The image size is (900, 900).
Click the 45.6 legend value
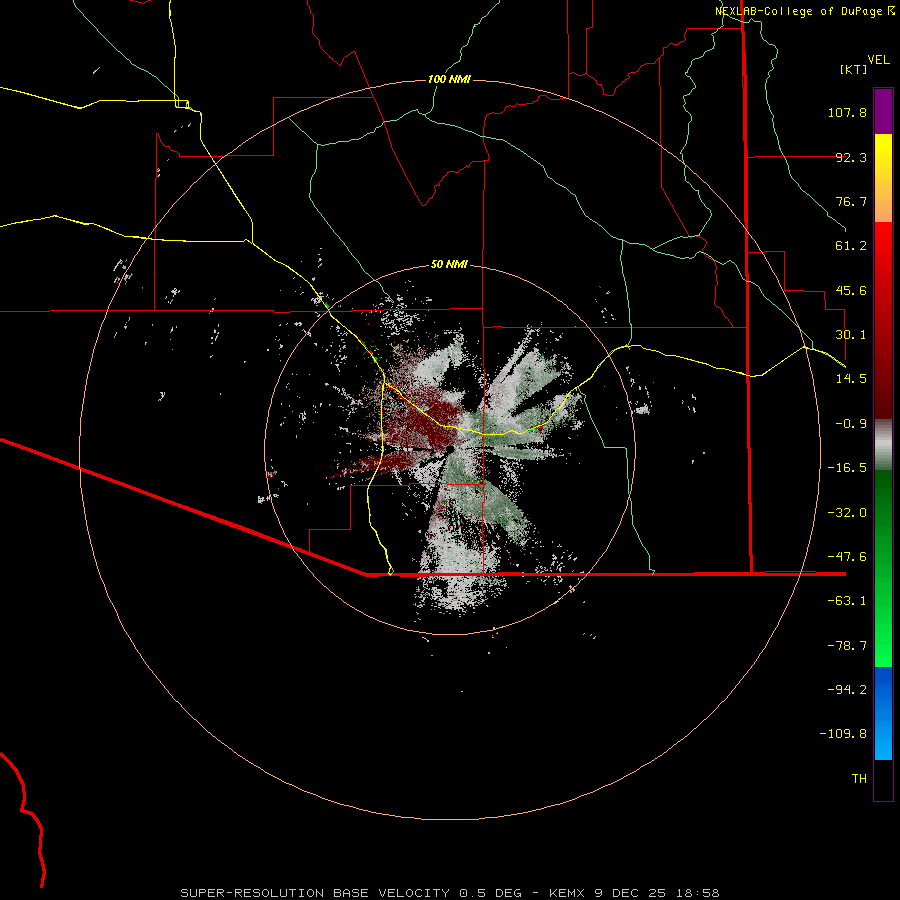pos(851,290)
